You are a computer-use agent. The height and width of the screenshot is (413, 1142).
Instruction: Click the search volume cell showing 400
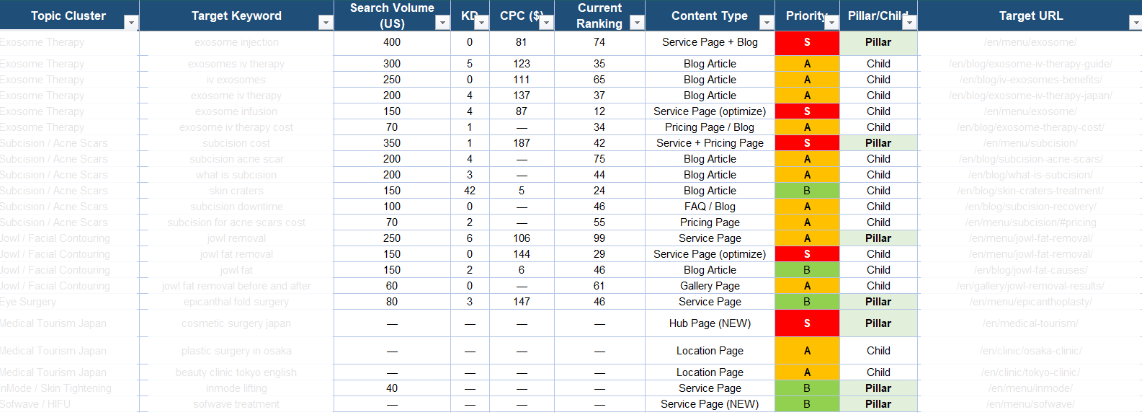392,43
